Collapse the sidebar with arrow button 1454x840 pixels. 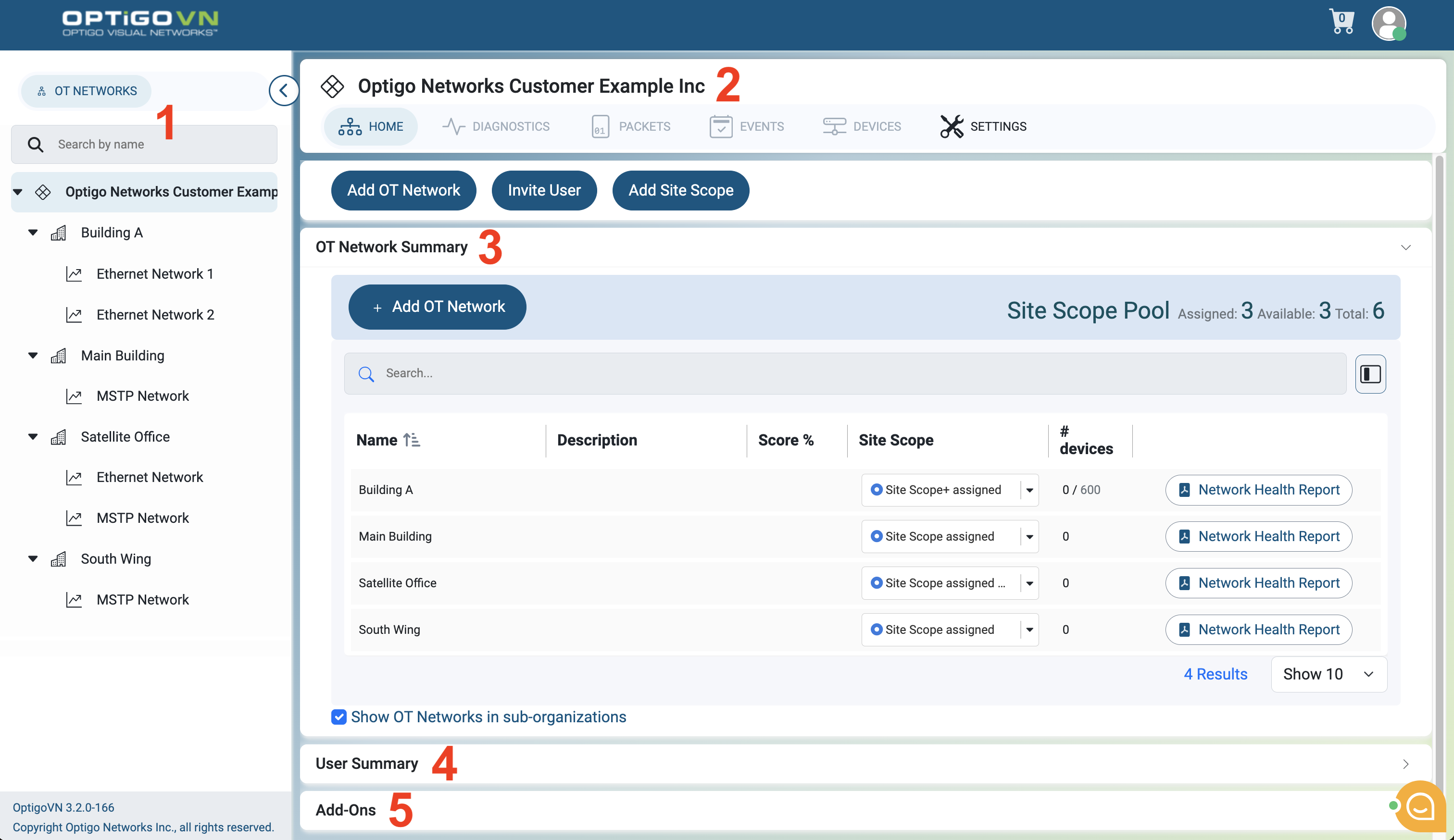click(283, 90)
